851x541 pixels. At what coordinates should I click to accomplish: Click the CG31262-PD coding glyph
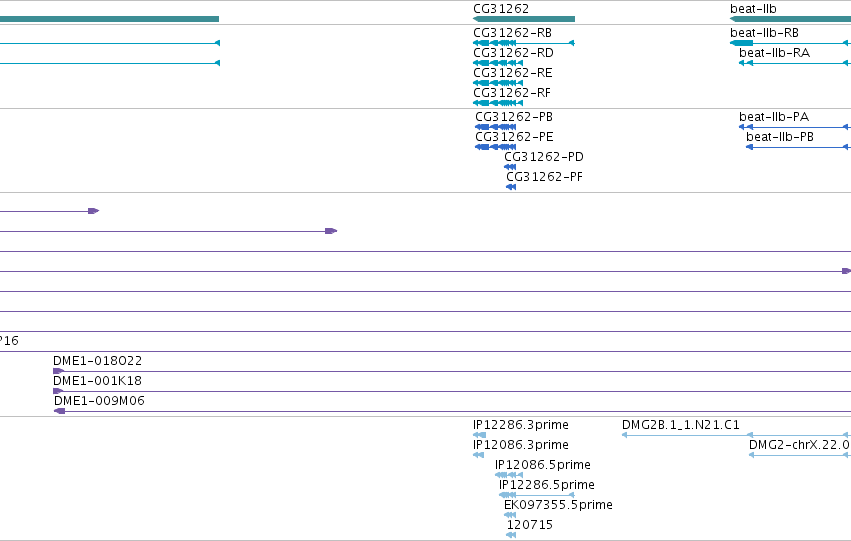pyautogui.click(x=510, y=167)
